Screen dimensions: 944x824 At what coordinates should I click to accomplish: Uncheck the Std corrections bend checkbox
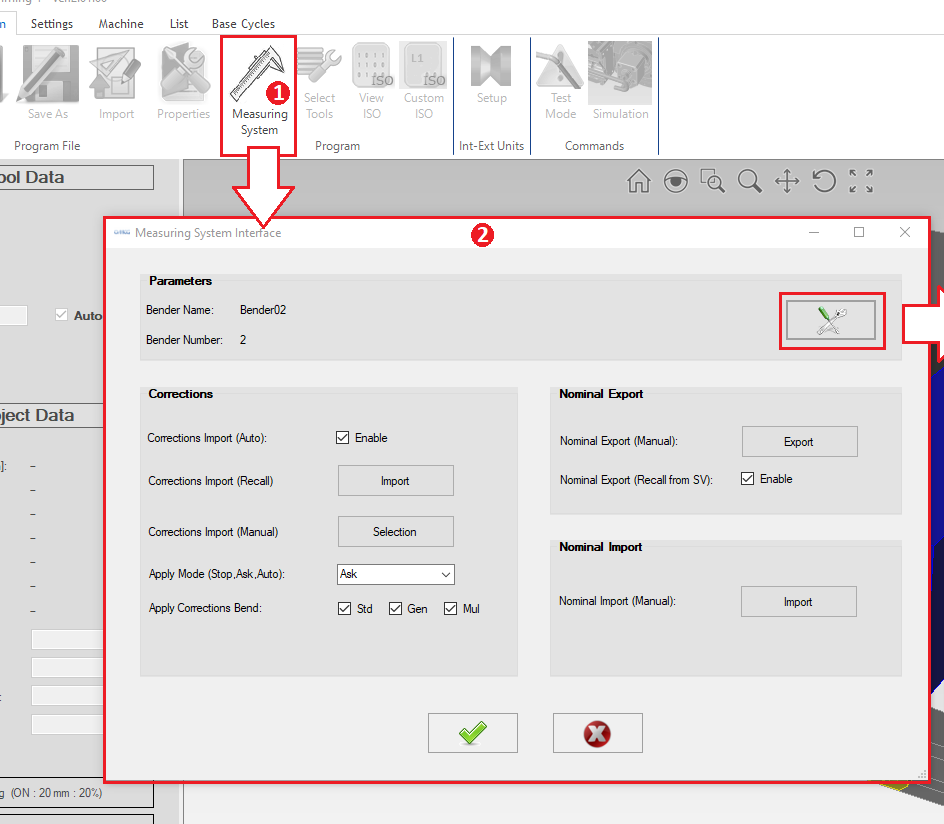(344, 609)
